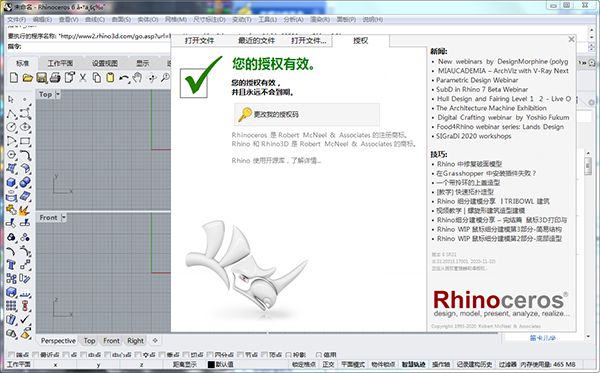Click the Undo arrow icon

point(123,78)
